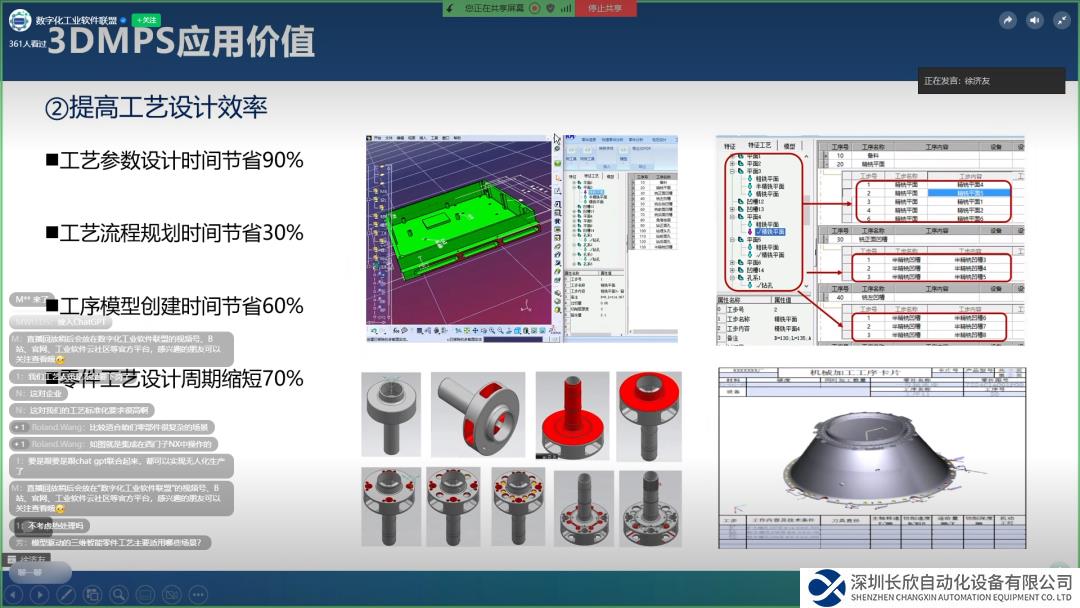Click the green 关注 follow button
This screenshot has width=1080, height=608.
146,19
